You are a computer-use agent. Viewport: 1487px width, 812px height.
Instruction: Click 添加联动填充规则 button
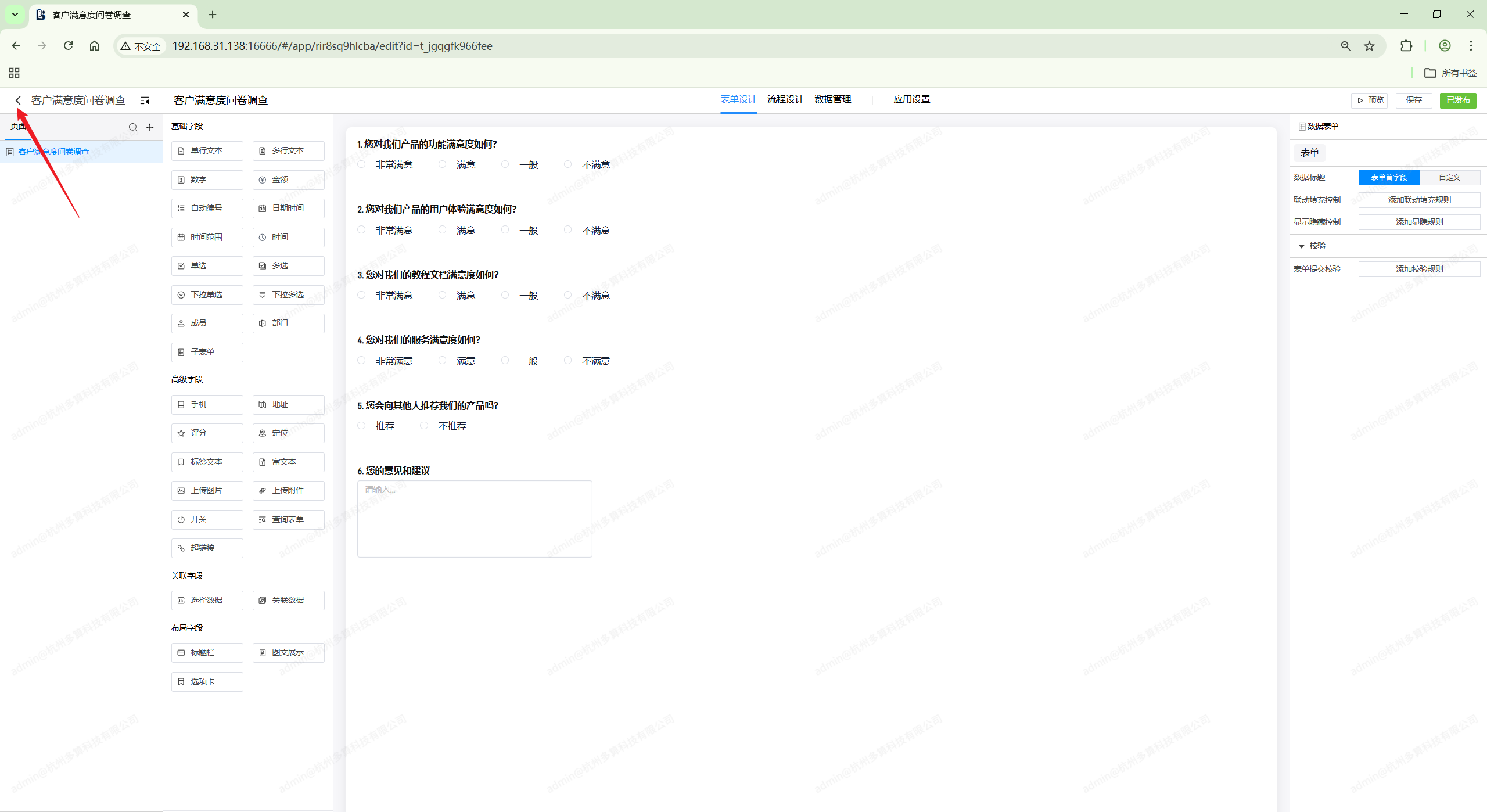(x=1419, y=200)
